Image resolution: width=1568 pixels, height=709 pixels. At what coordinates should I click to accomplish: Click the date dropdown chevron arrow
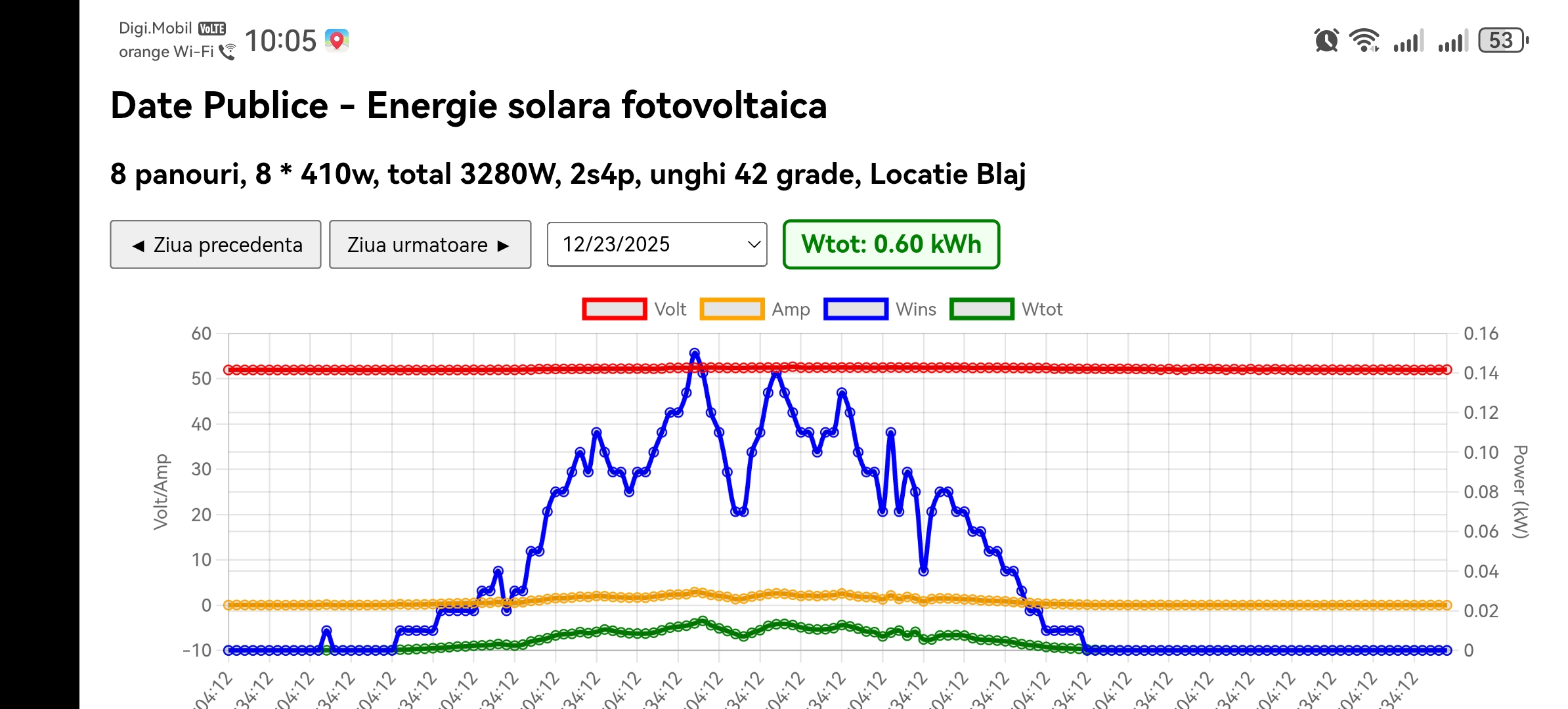click(x=754, y=244)
